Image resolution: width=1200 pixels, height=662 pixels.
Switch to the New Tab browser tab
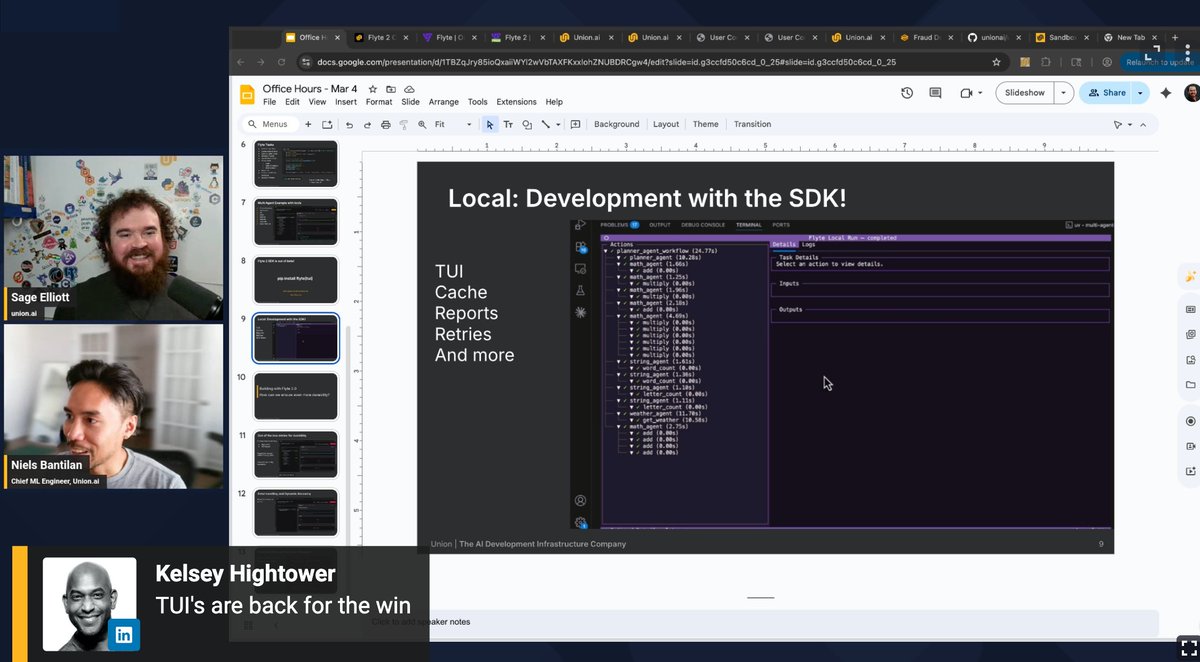(x=1128, y=38)
